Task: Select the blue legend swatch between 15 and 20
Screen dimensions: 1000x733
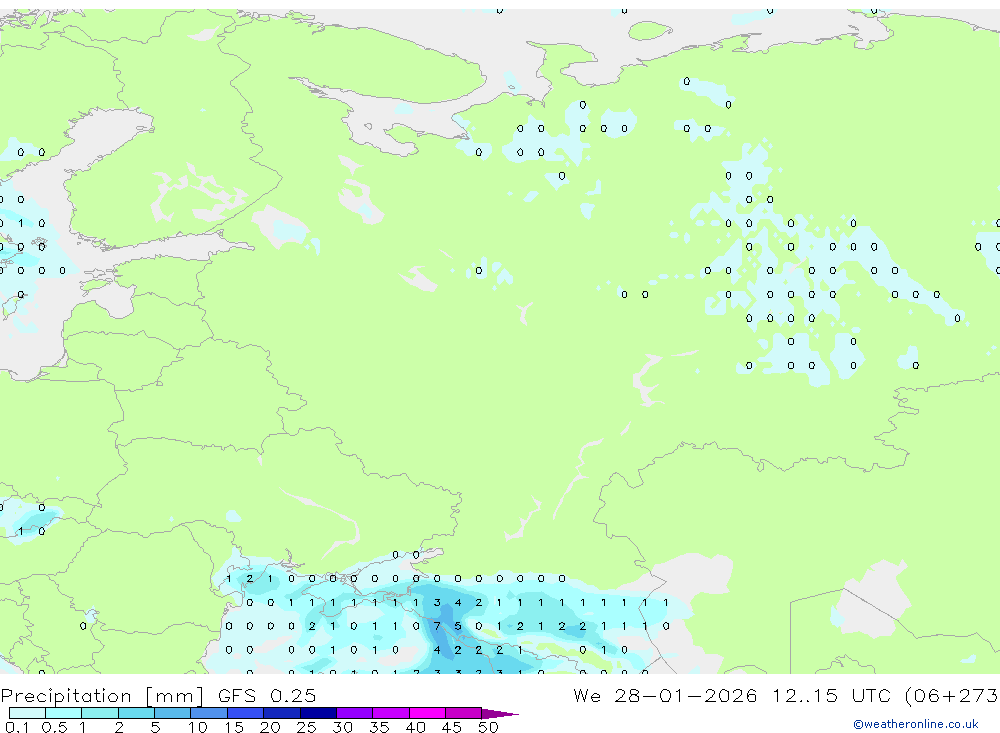Action: [246, 713]
